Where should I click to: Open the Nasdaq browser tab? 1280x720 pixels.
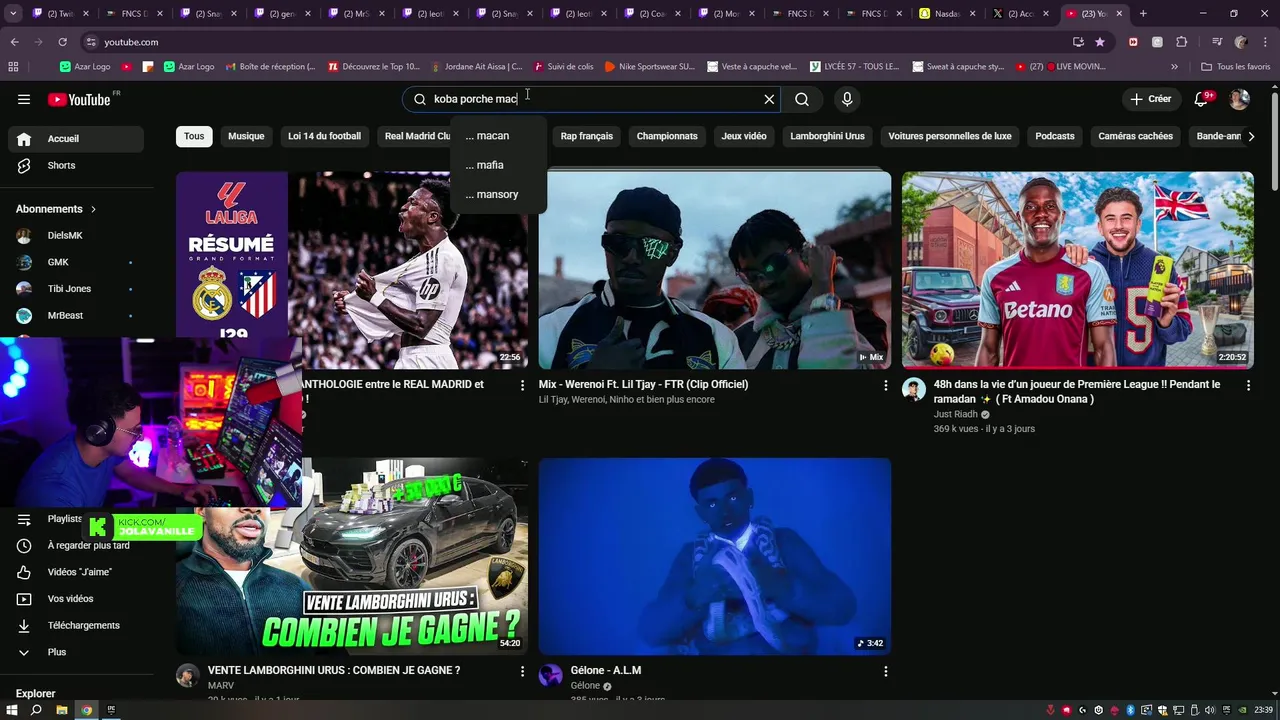(x=948, y=14)
